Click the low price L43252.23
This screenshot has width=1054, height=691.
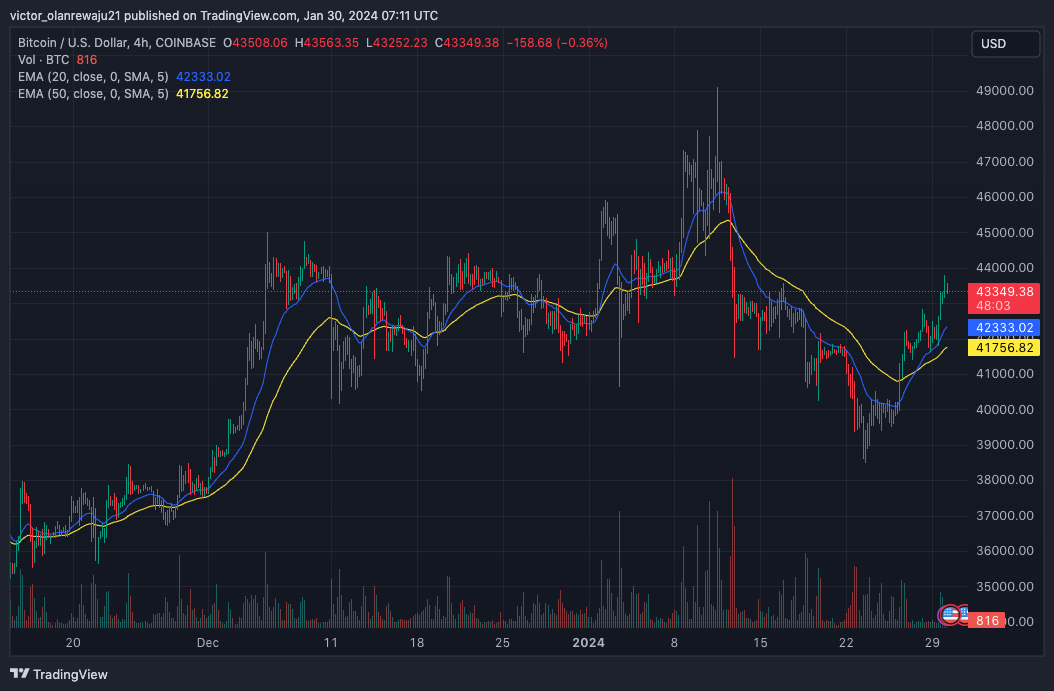pos(397,42)
